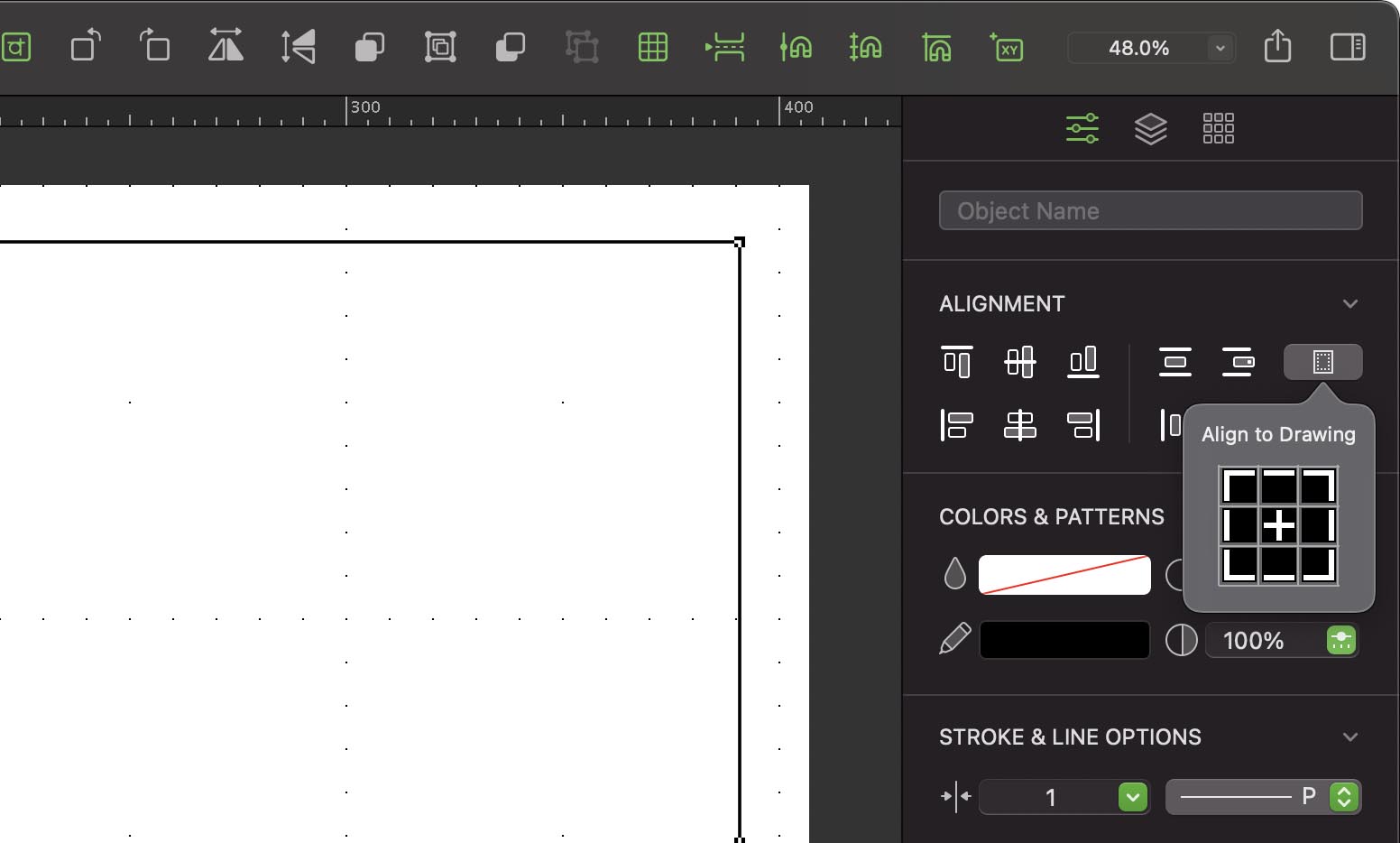Align objects to right edges
Viewport: 1400px width, 843px height.
1082,424
